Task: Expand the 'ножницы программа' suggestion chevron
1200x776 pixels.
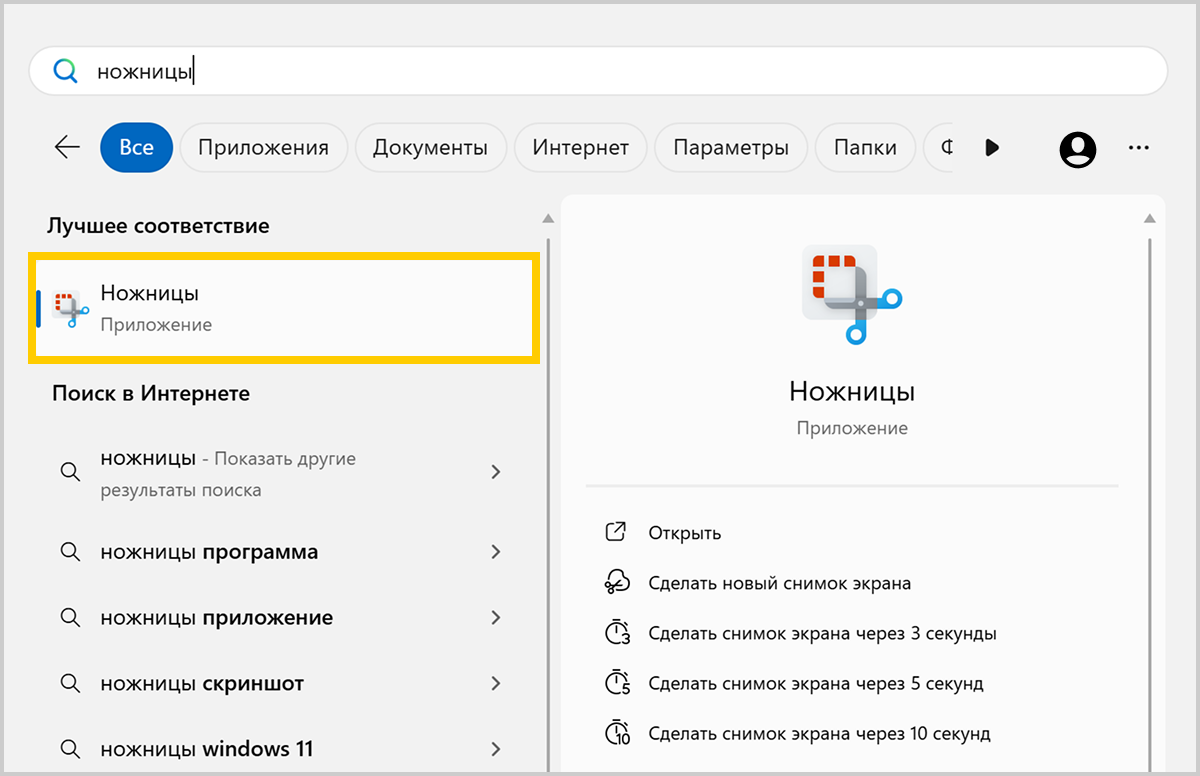Action: pyautogui.click(x=495, y=552)
